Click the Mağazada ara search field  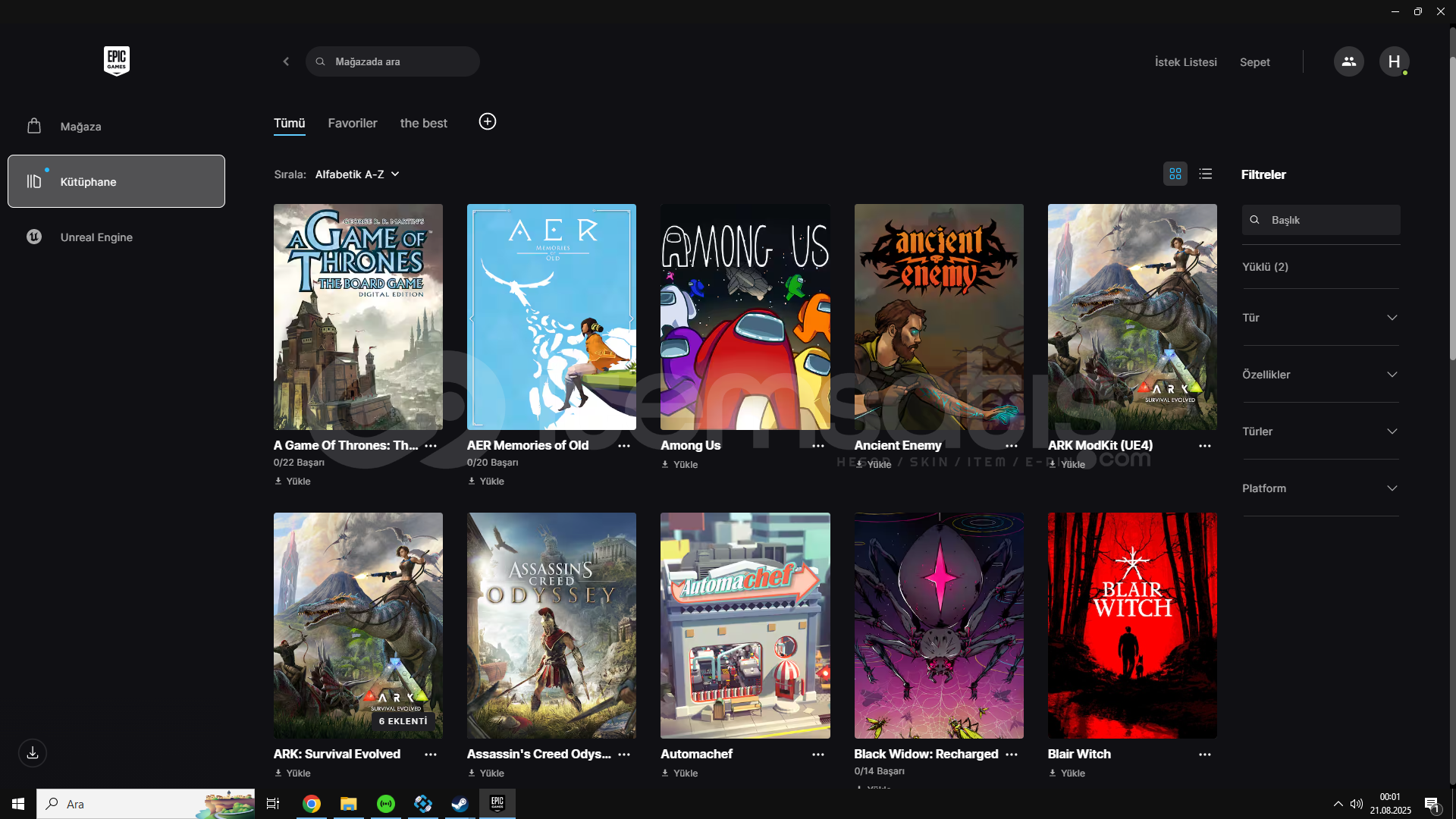point(393,61)
